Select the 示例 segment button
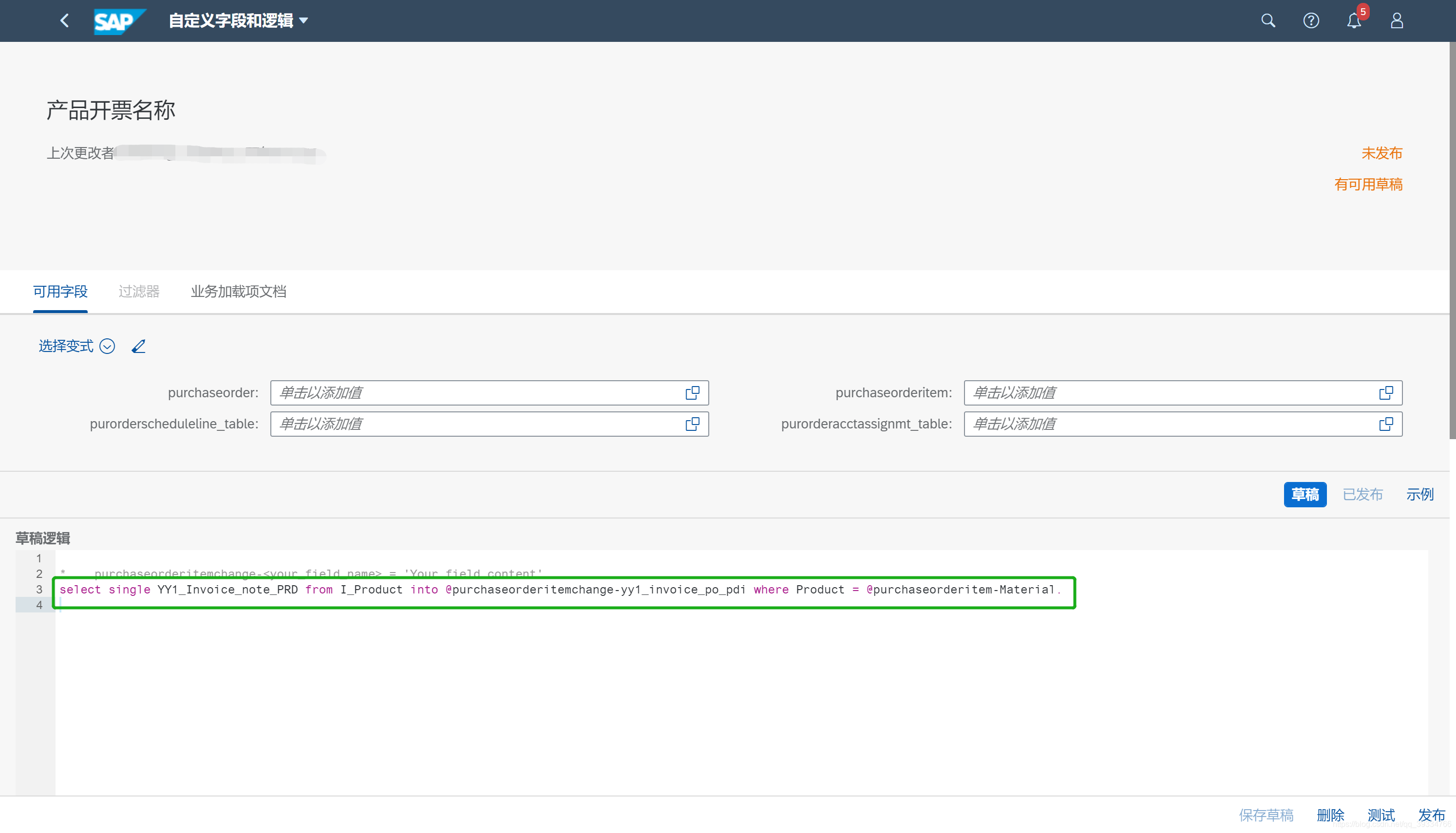 pos(1420,494)
